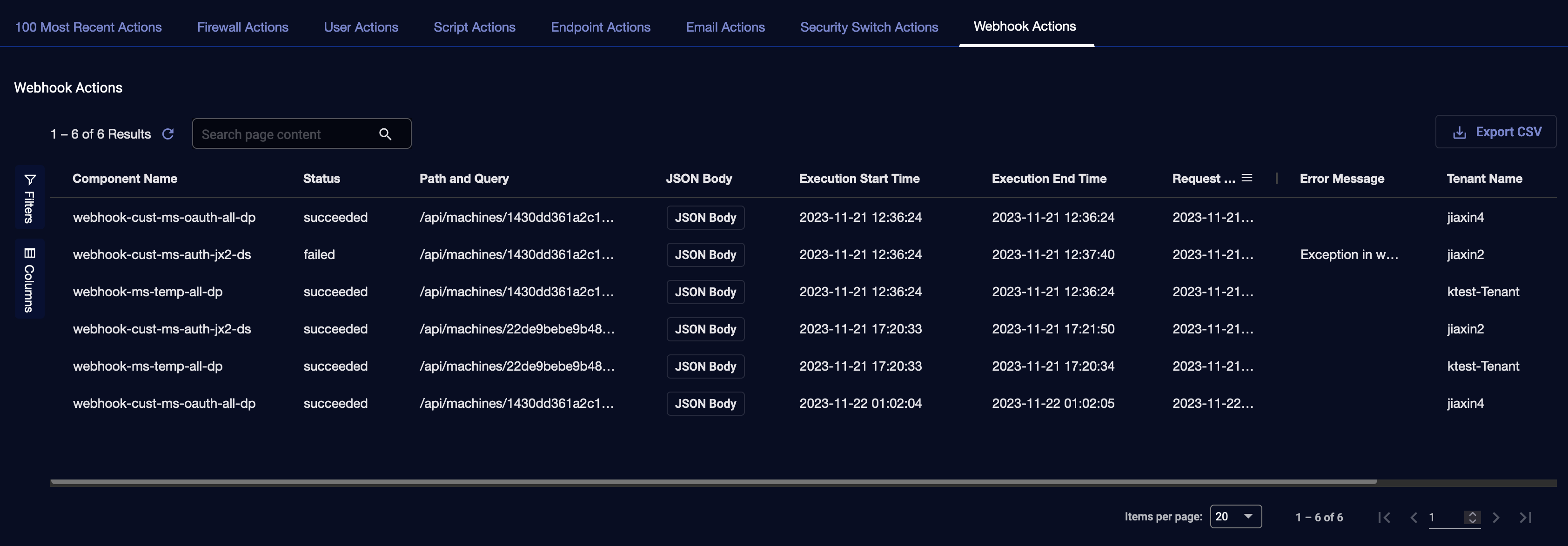Export the table as CSV
This screenshot has height=546, width=1568.
(x=1495, y=132)
